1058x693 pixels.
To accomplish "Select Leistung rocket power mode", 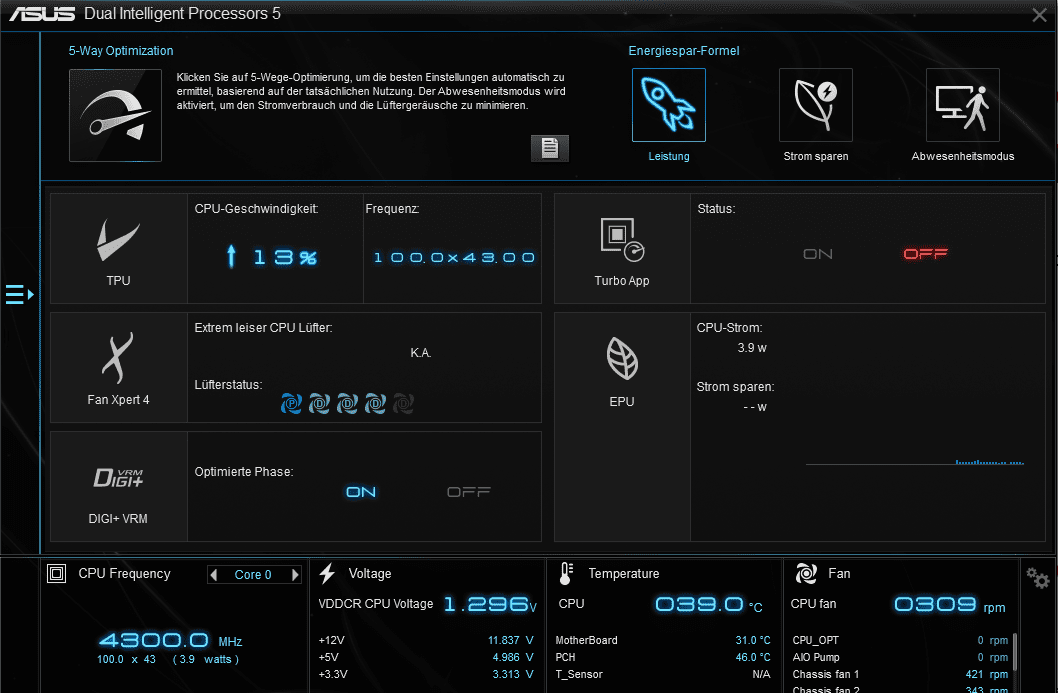I will [x=669, y=105].
